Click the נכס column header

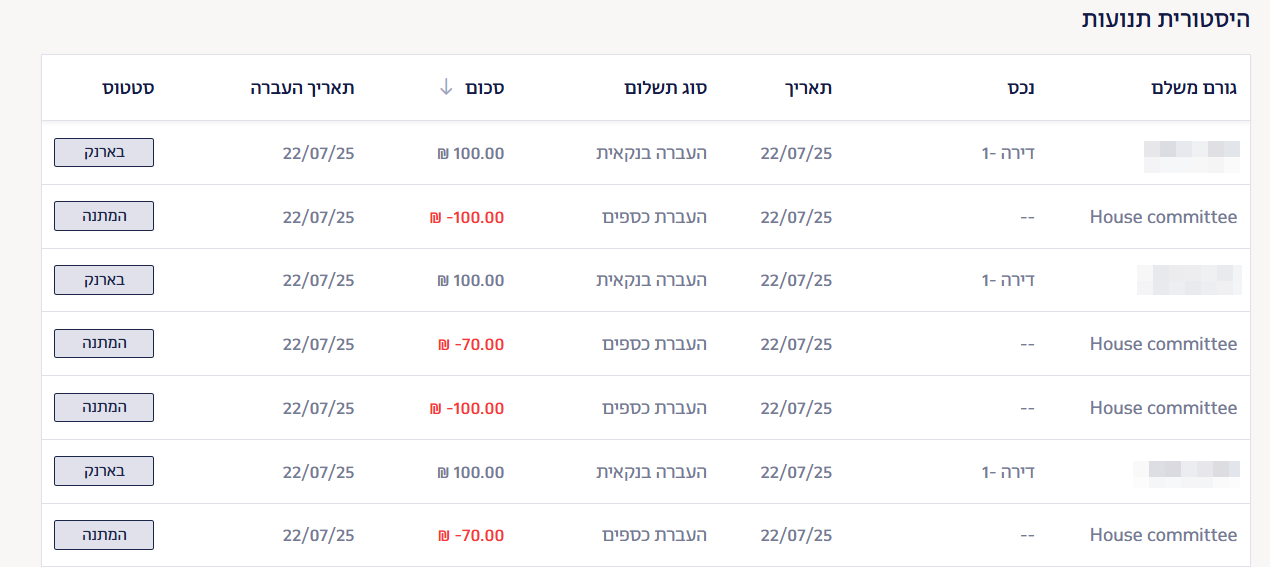tap(1021, 88)
